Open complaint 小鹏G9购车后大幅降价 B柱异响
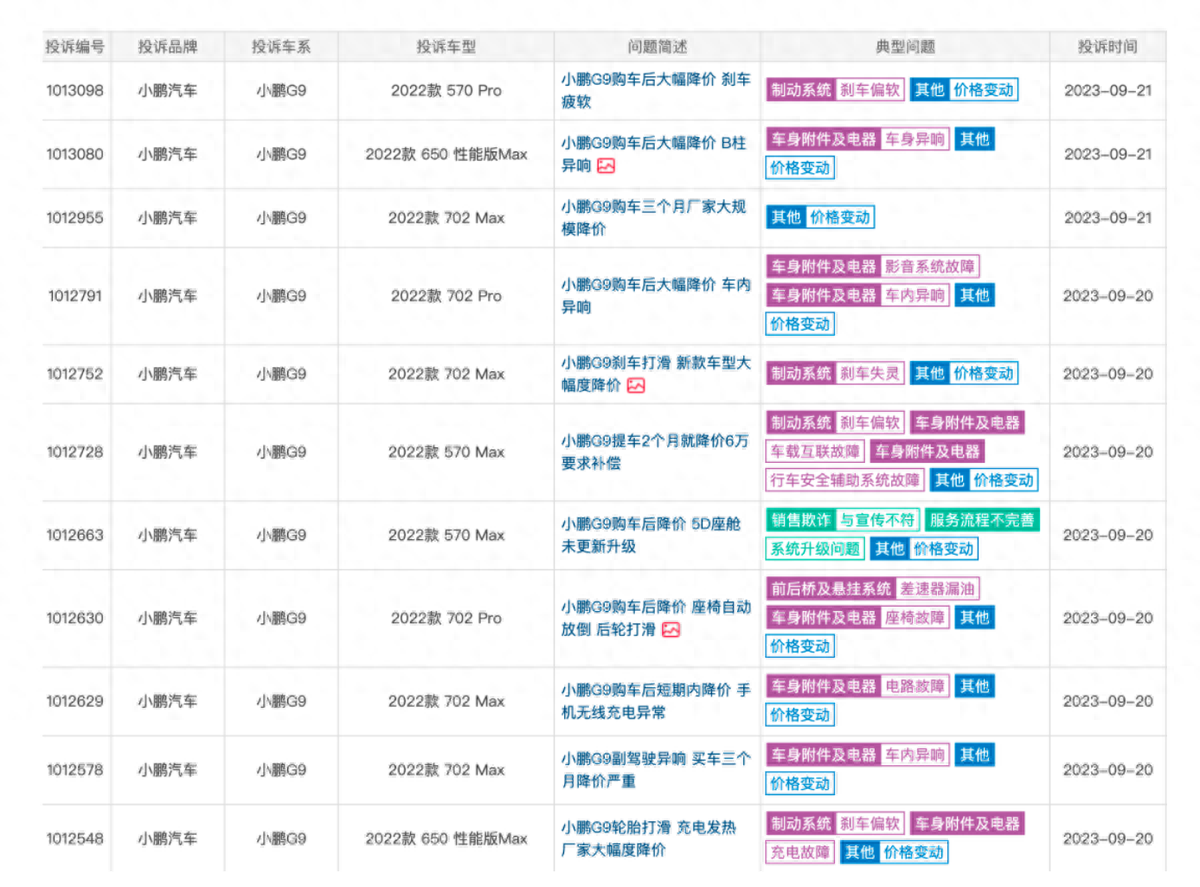1200x887 pixels. click(x=654, y=154)
